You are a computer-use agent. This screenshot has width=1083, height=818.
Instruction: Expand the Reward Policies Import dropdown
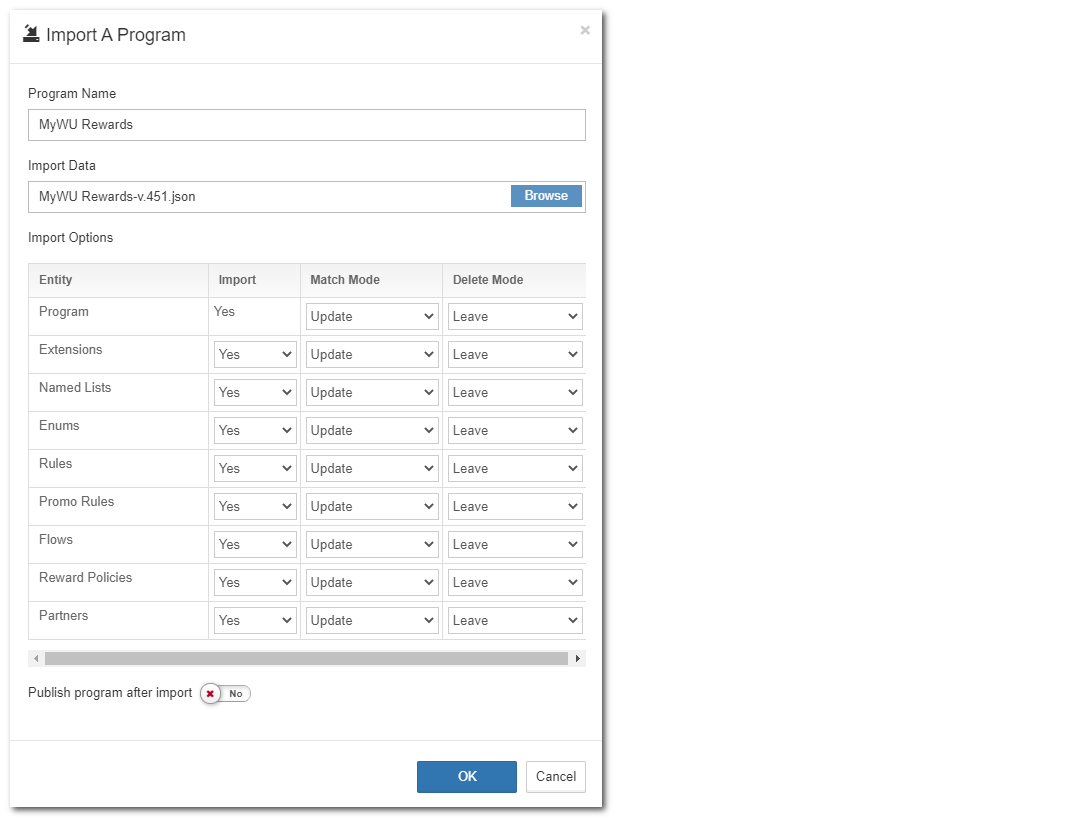255,583
